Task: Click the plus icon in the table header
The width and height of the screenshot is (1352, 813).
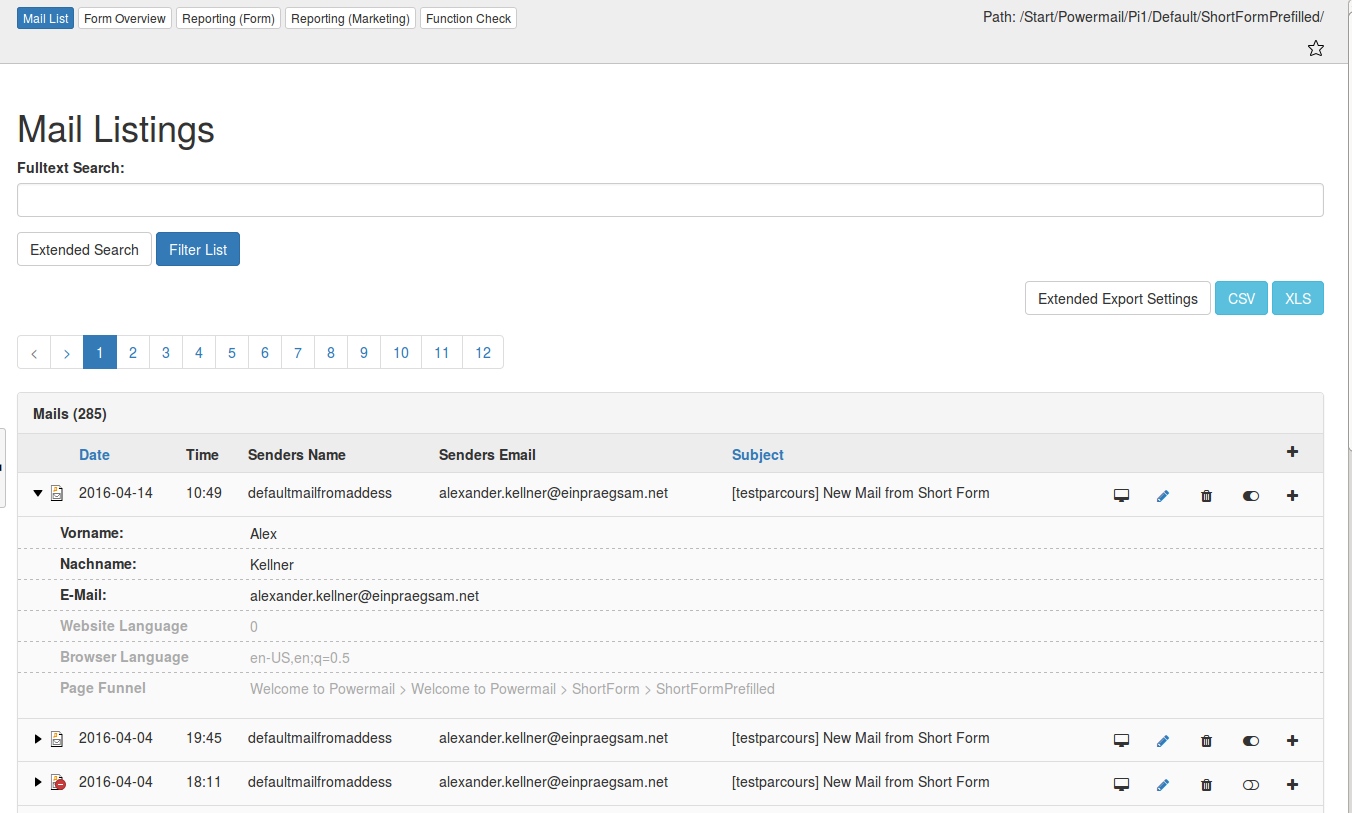Action: pyautogui.click(x=1292, y=452)
